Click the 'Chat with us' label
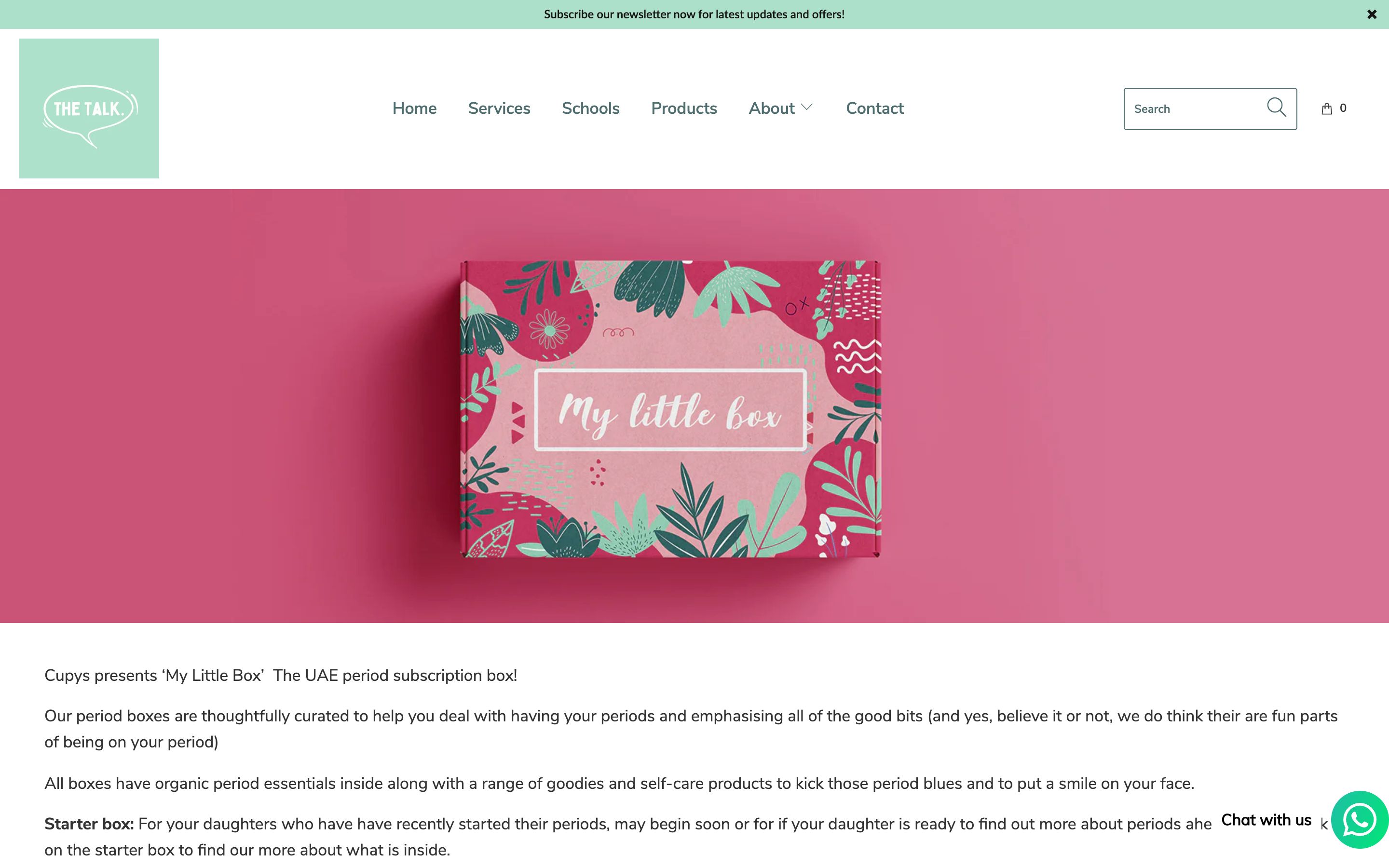Image resolution: width=1389 pixels, height=868 pixels. point(1266,820)
